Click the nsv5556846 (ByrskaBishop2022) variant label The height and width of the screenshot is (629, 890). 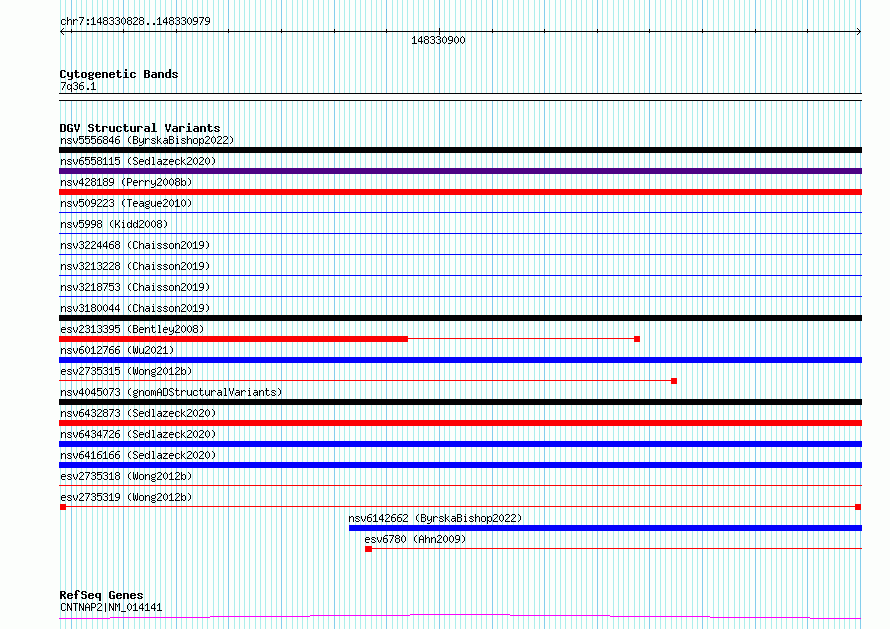click(147, 140)
